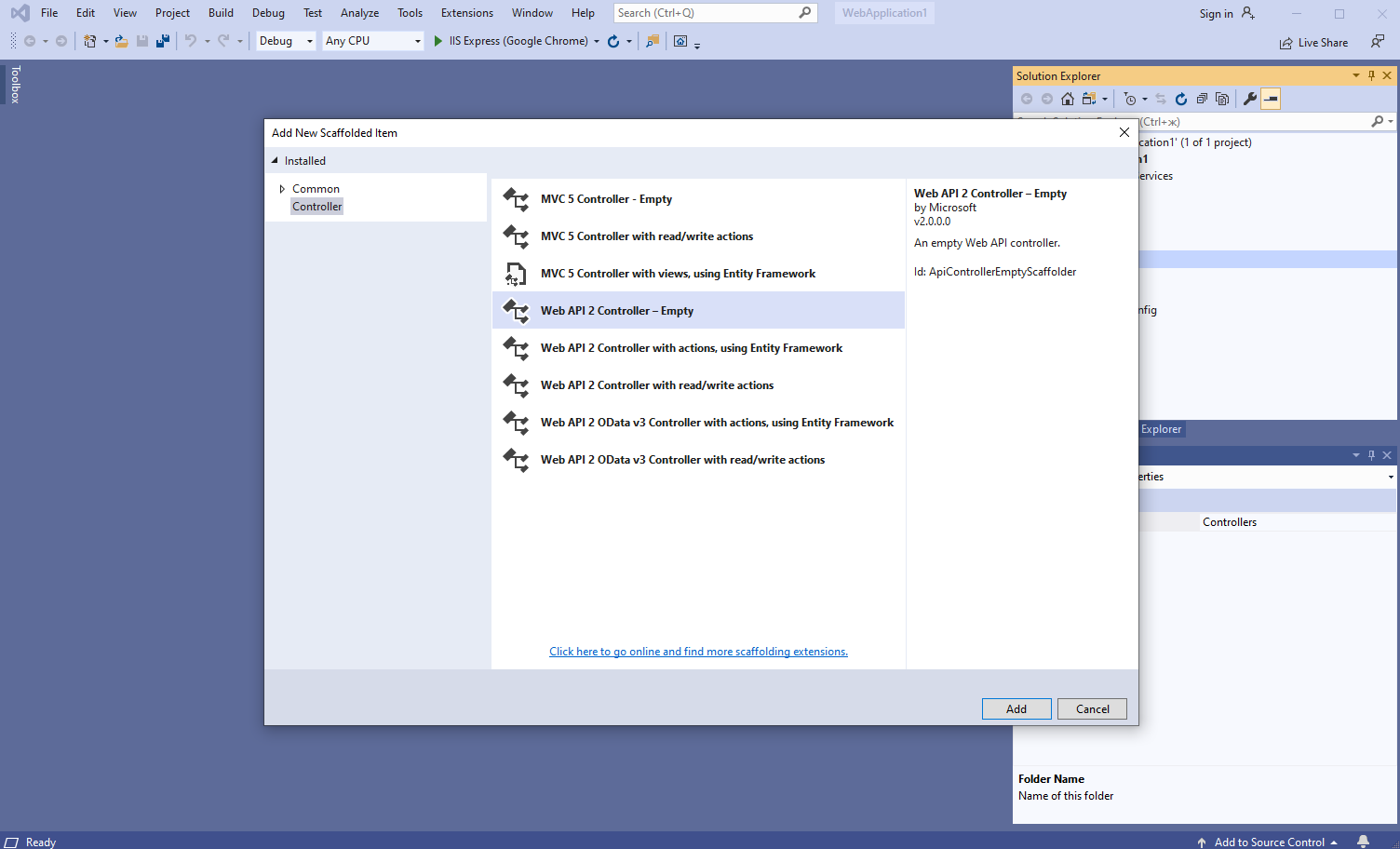Open the Properties panel window options dropdown
The image size is (1400, 849).
[1355, 455]
